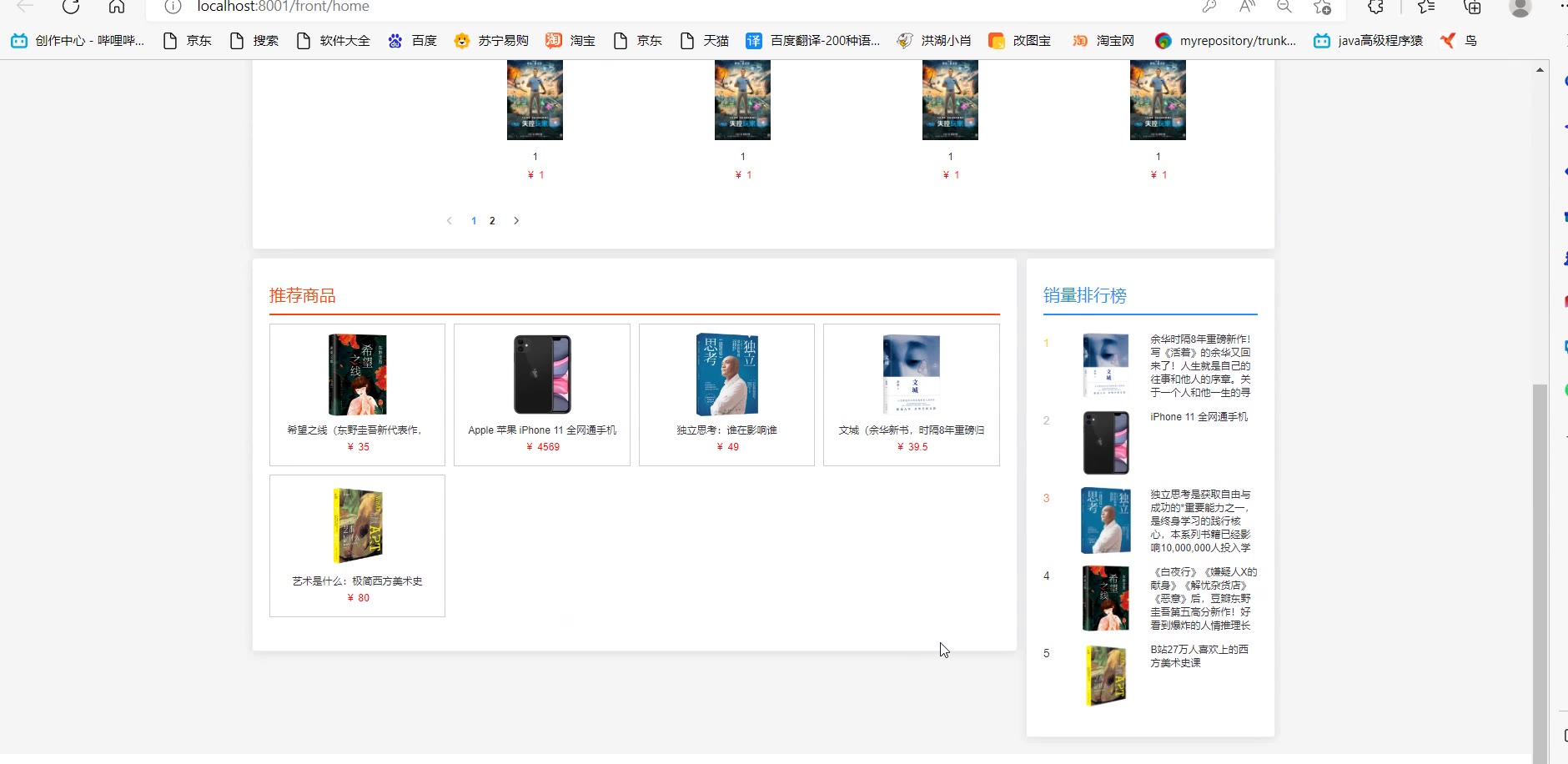Click the browser home icon
Viewport: 1568px width, 764px height.
pos(117,7)
